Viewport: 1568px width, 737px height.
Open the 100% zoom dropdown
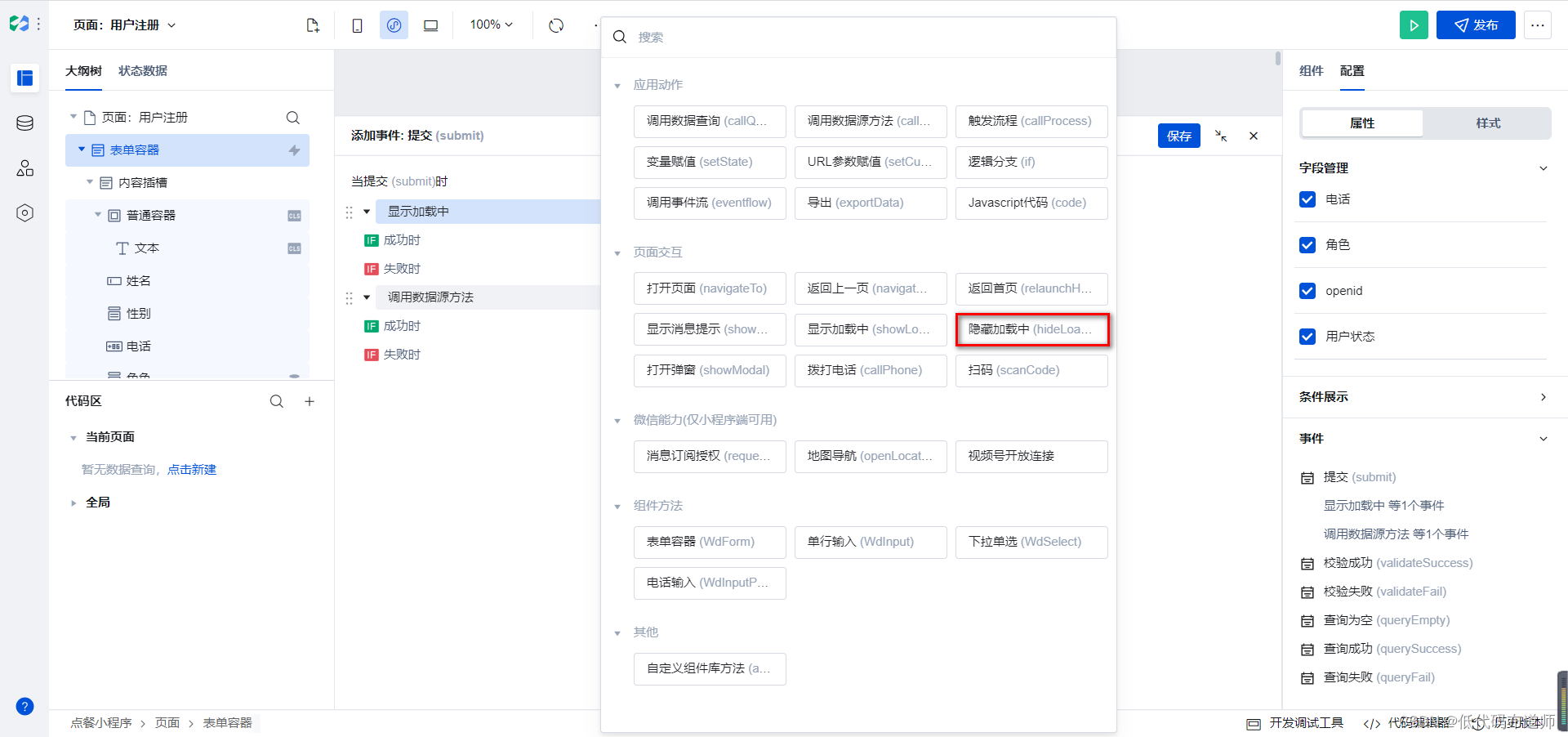coord(491,25)
